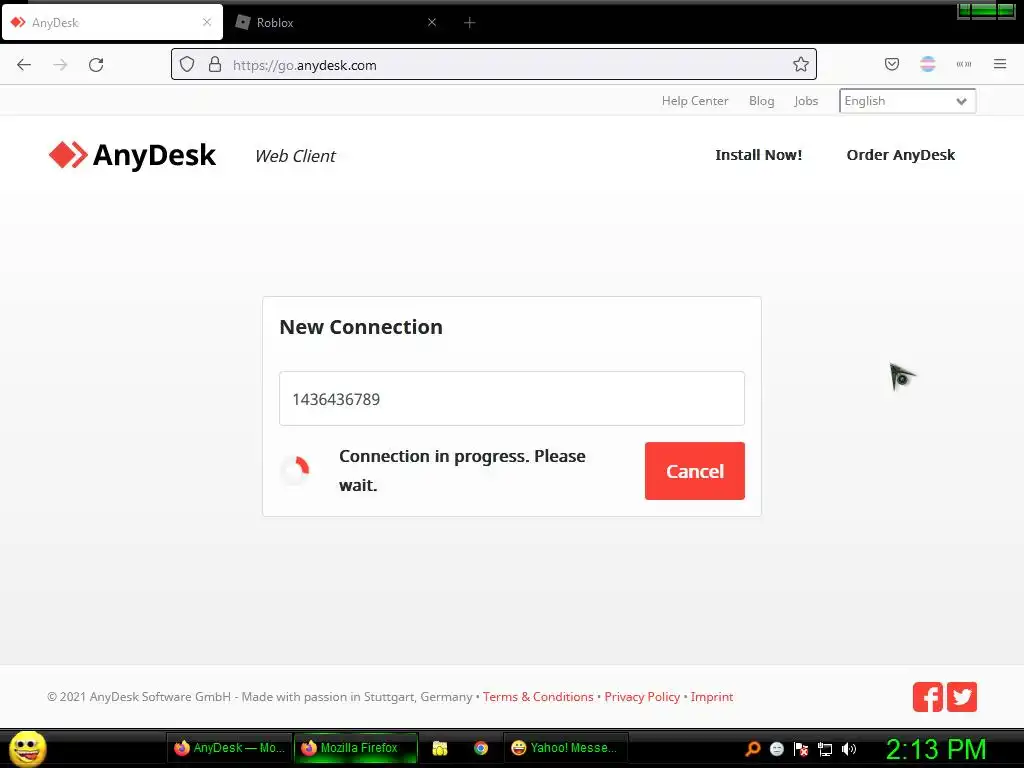Switch to AnyDesk — Mo... taskbar window
This screenshot has height=768, width=1024.
pyautogui.click(x=228, y=748)
